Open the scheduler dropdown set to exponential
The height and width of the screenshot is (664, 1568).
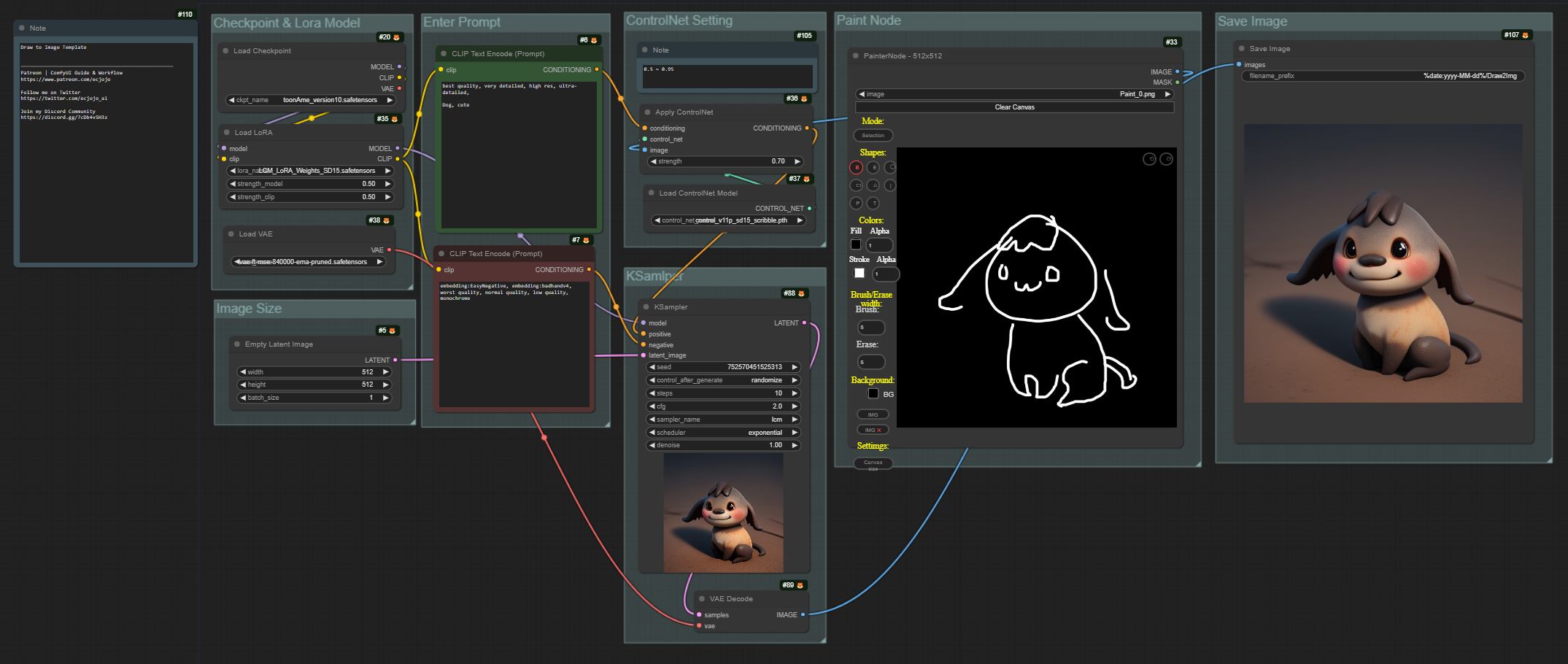[723, 433]
